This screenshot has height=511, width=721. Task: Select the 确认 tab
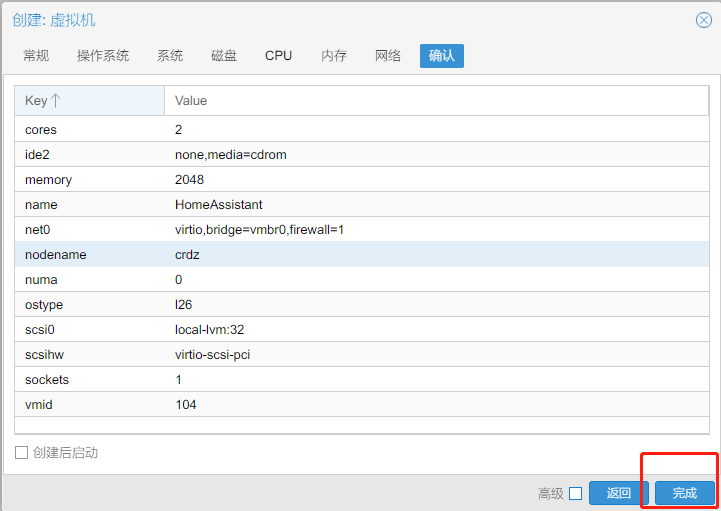(441, 56)
